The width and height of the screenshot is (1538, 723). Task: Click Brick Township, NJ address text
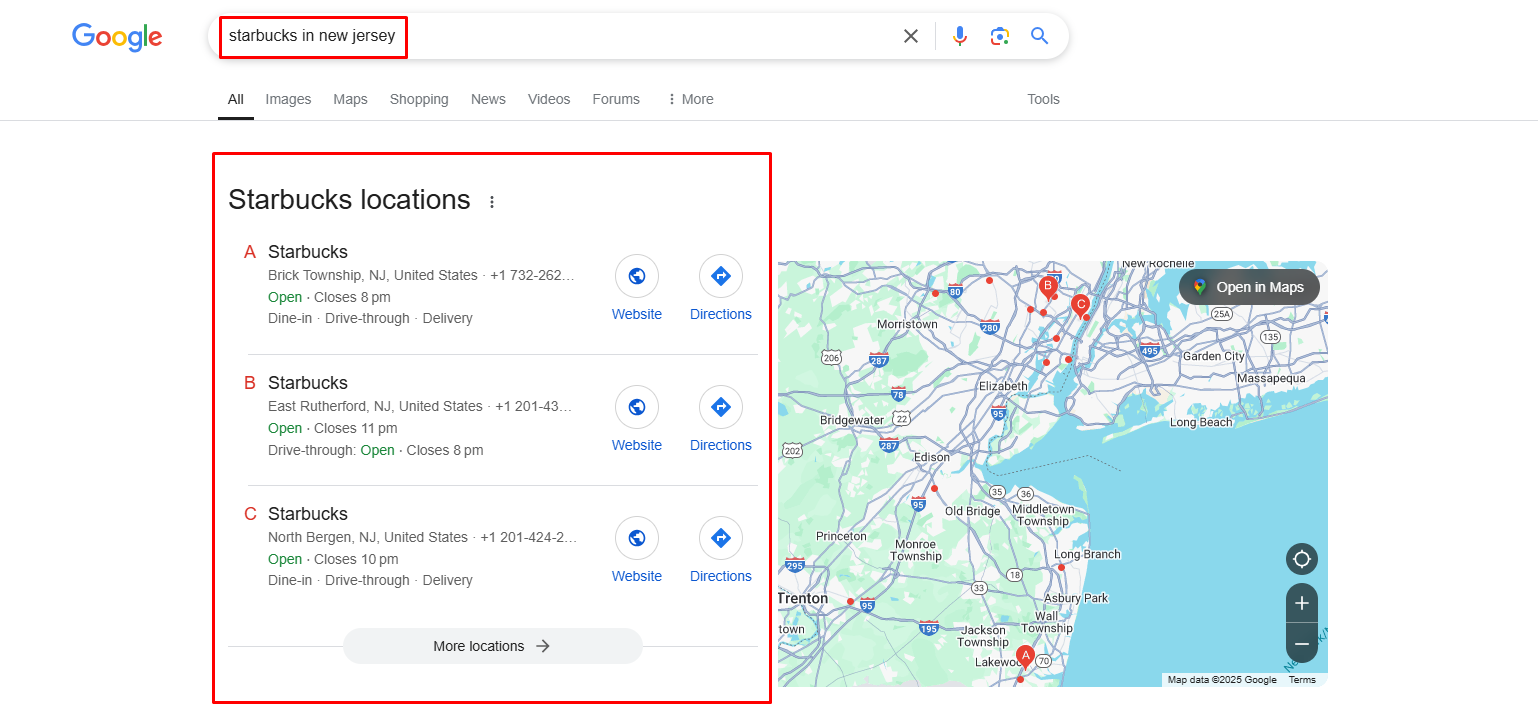pyautogui.click(x=373, y=275)
